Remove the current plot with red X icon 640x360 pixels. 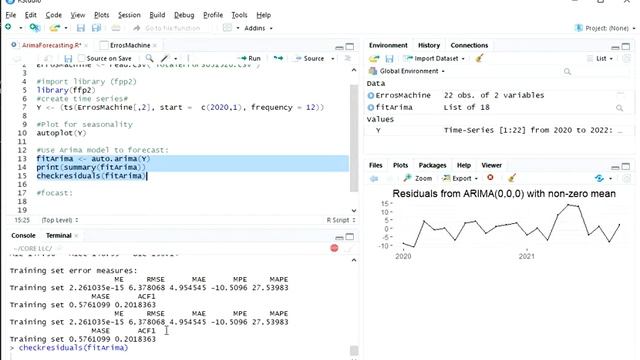click(x=490, y=178)
